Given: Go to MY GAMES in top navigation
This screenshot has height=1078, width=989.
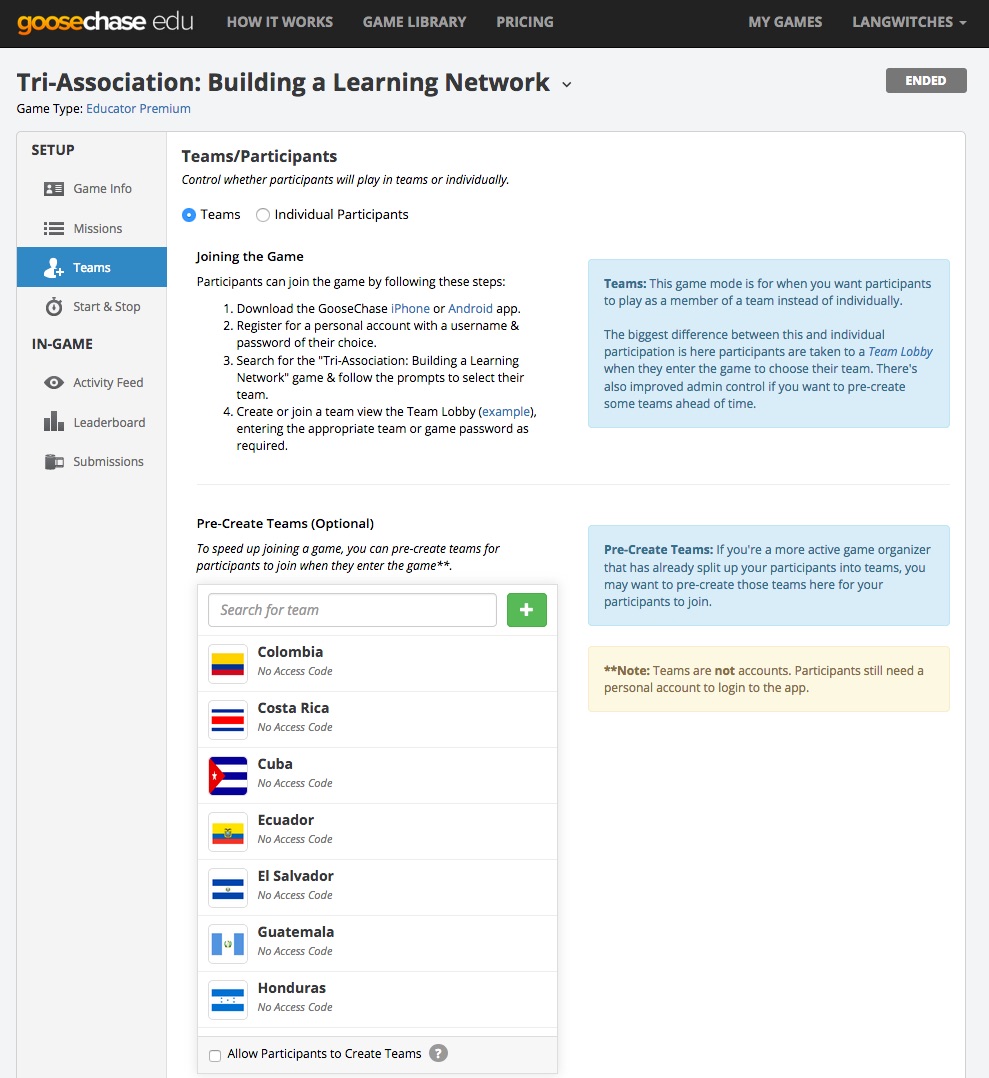Looking at the screenshot, I should coord(785,22).
